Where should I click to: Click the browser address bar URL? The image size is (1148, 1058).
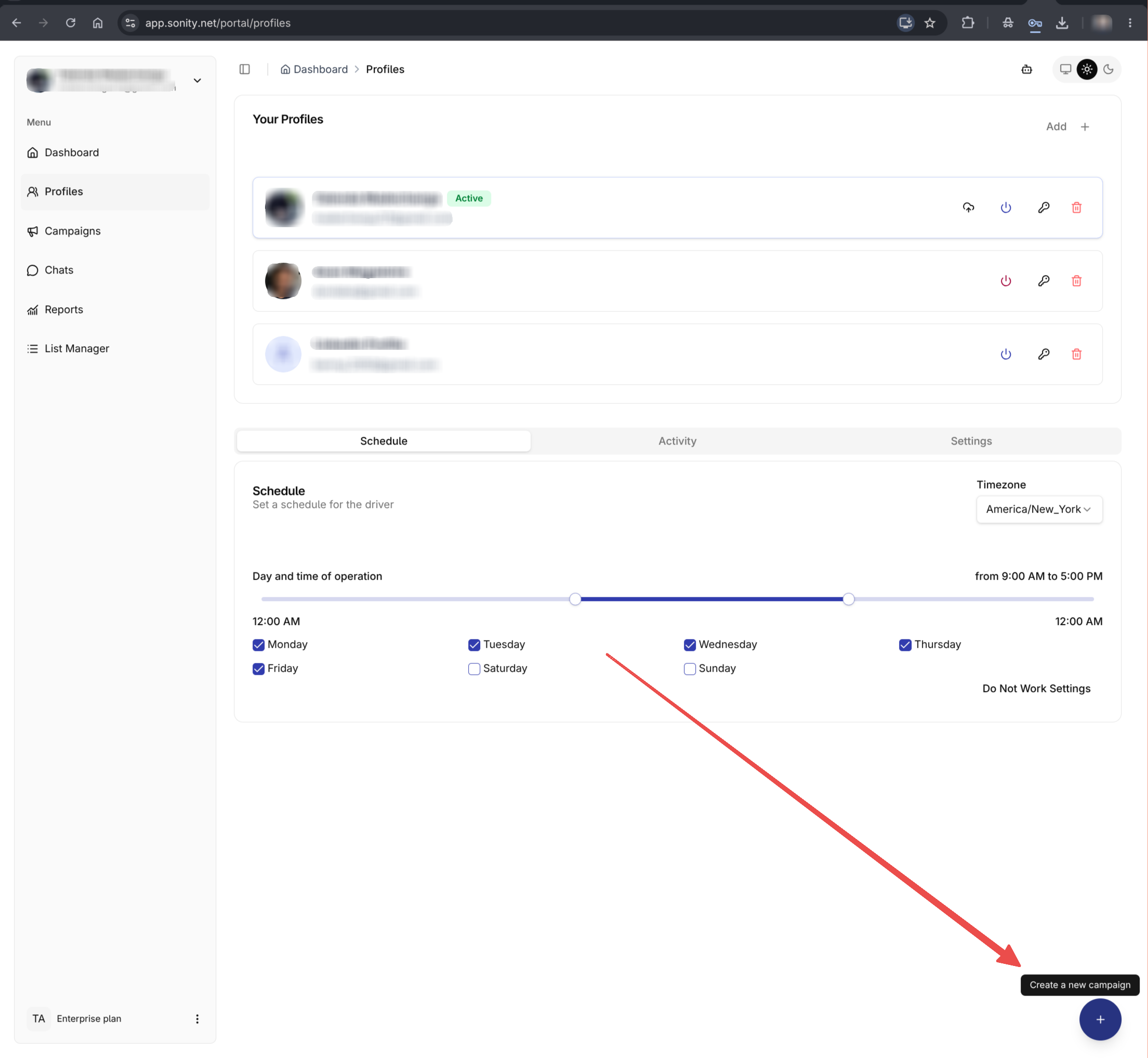(217, 23)
